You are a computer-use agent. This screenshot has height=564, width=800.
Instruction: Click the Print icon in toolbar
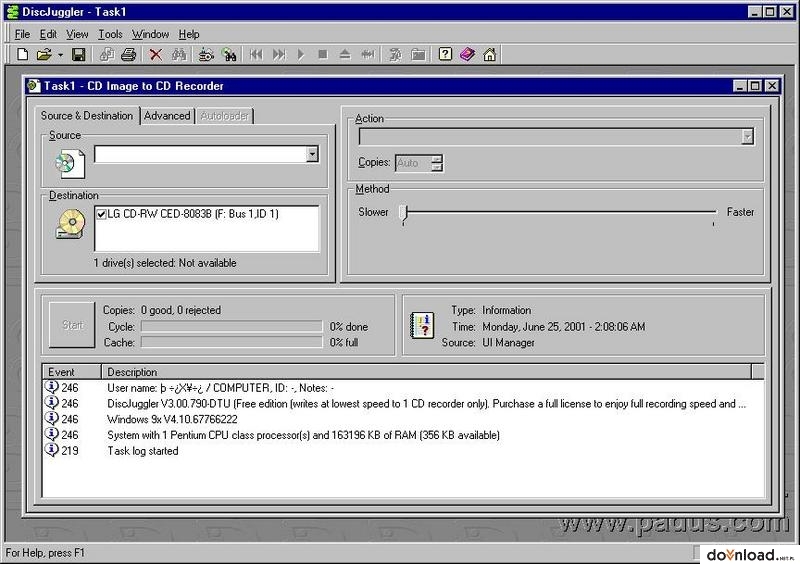pyautogui.click(x=129, y=54)
